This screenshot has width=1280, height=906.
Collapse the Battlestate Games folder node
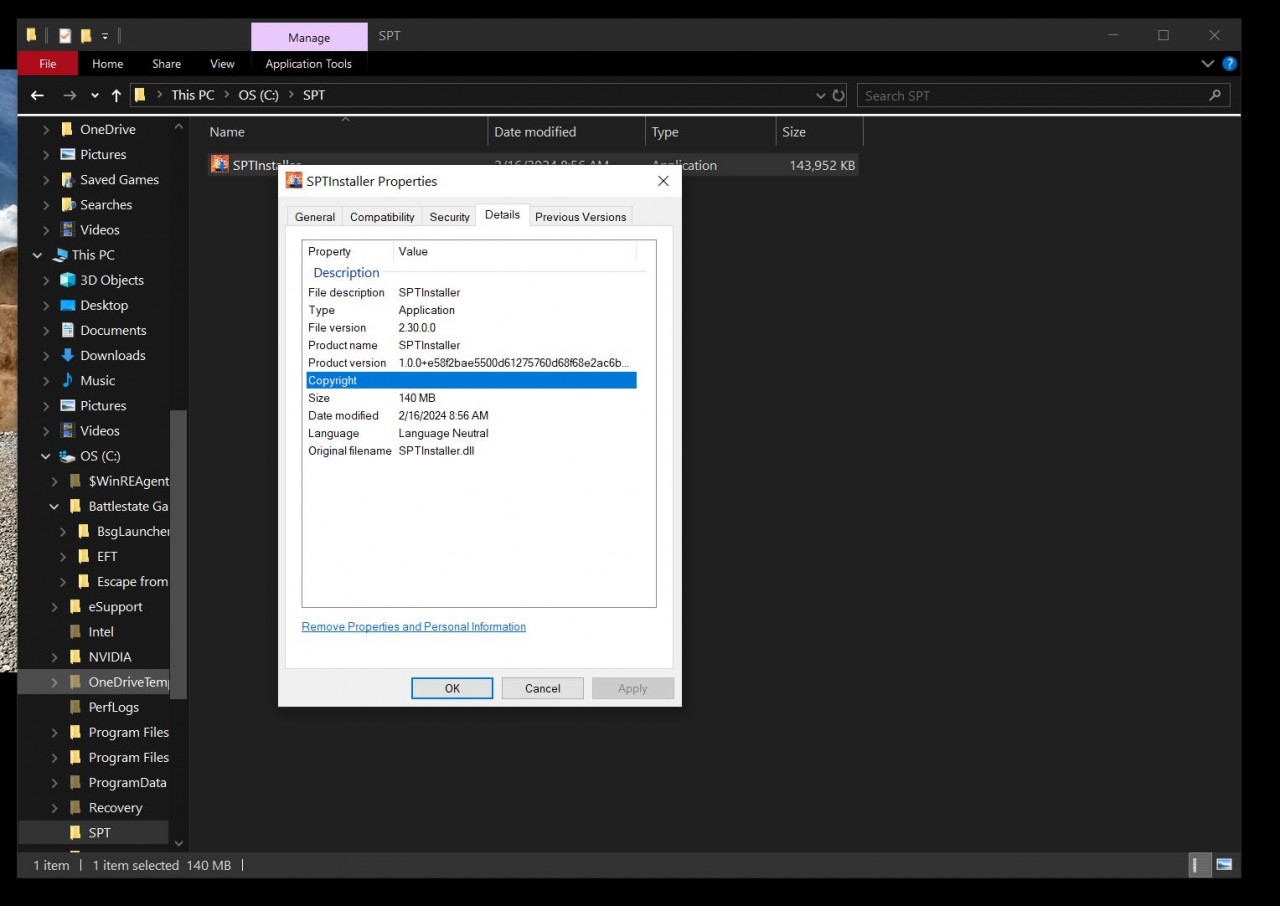point(54,506)
